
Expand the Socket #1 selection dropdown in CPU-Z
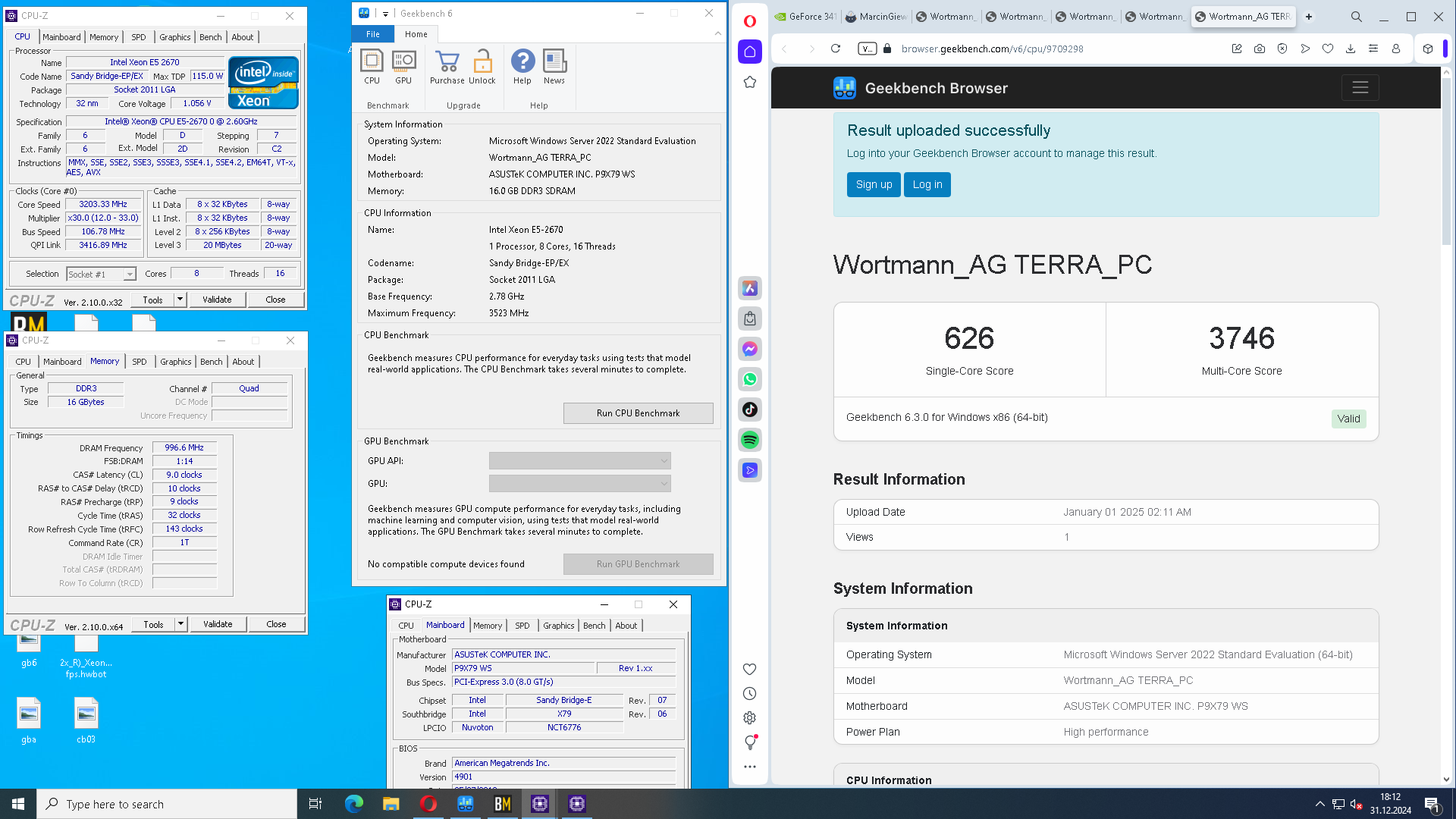point(130,275)
